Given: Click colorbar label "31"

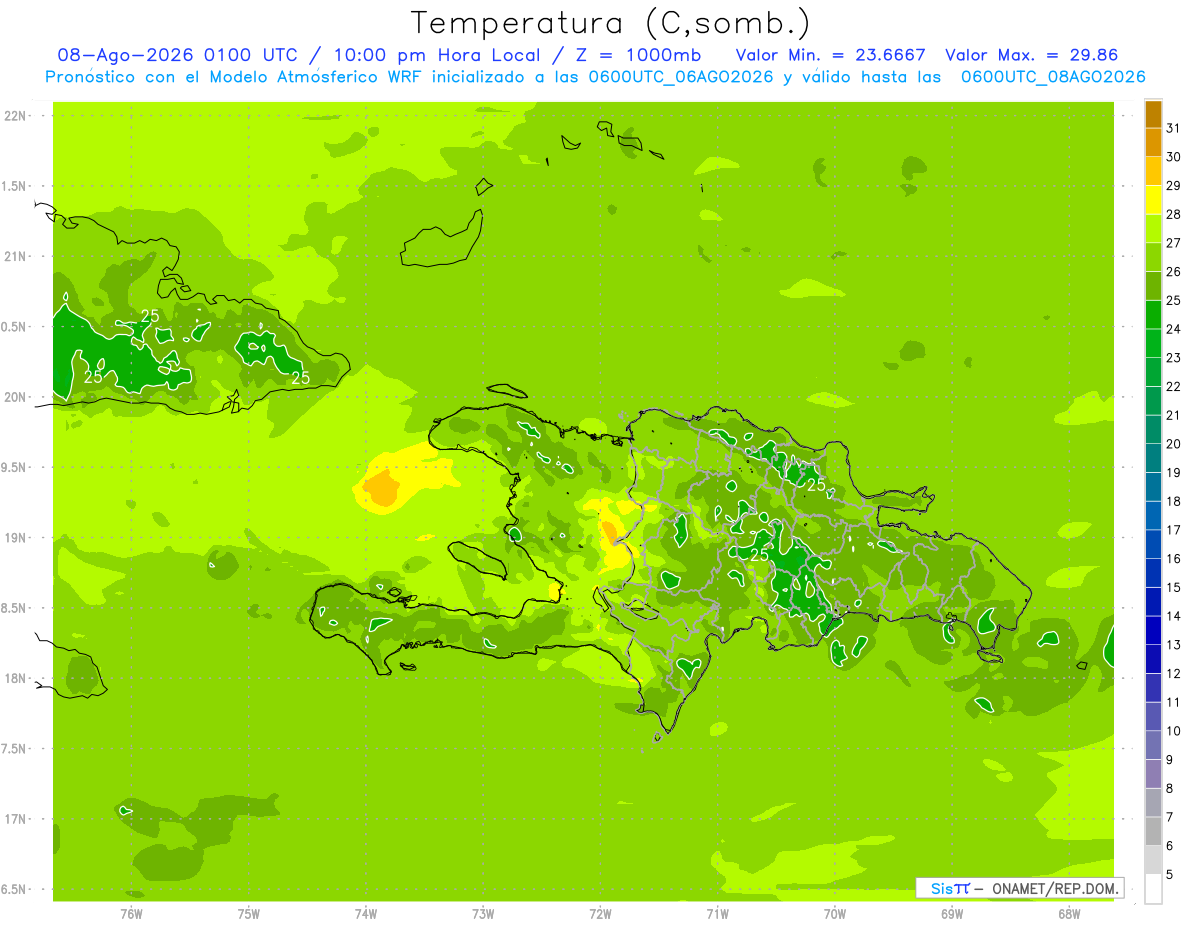Looking at the screenshot, I should pos(1173,128).
